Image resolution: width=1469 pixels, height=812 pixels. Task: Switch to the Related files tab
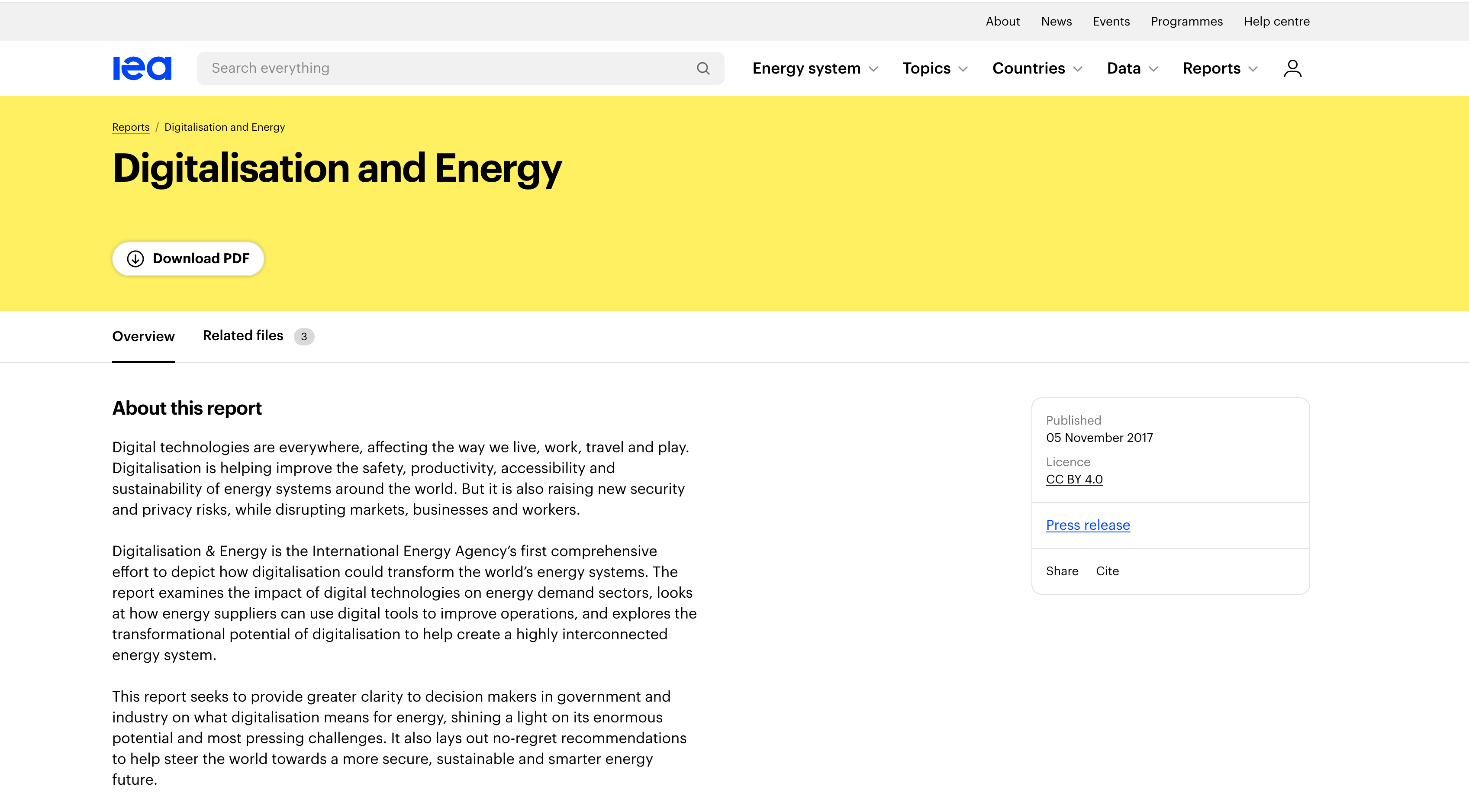258,336
